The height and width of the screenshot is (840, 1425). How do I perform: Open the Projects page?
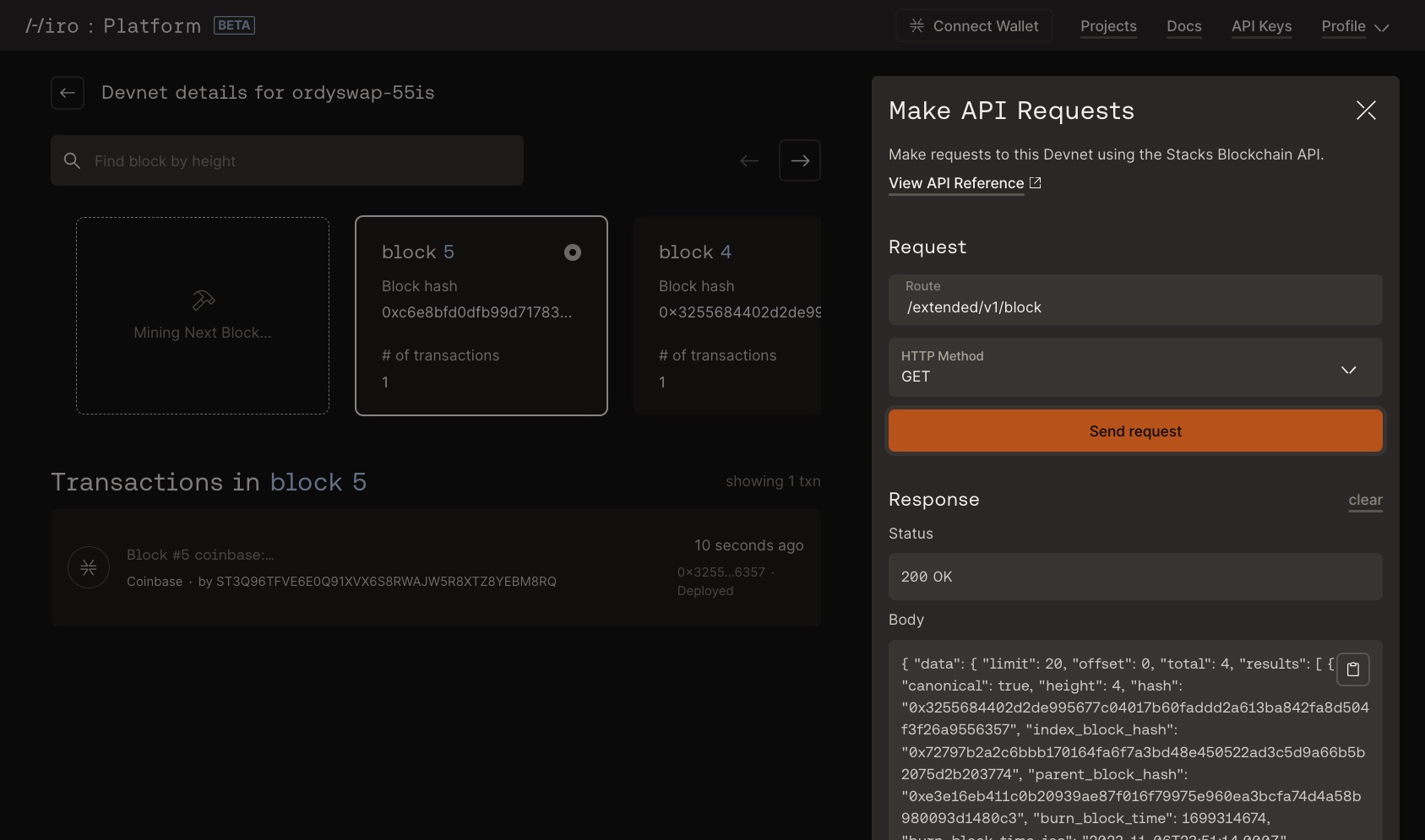click(1108, 26)
